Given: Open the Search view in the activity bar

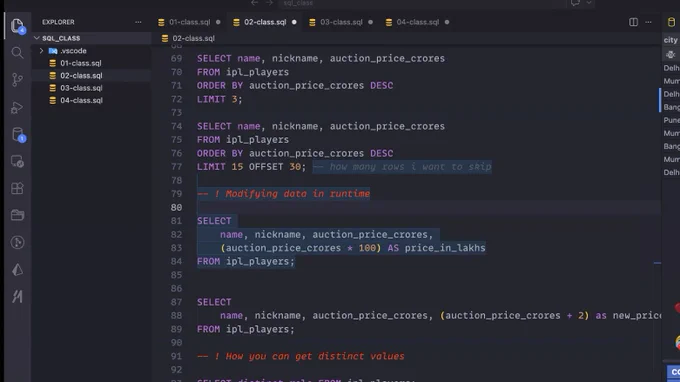Looking at the screenshot, I should [x=17, y=53].
